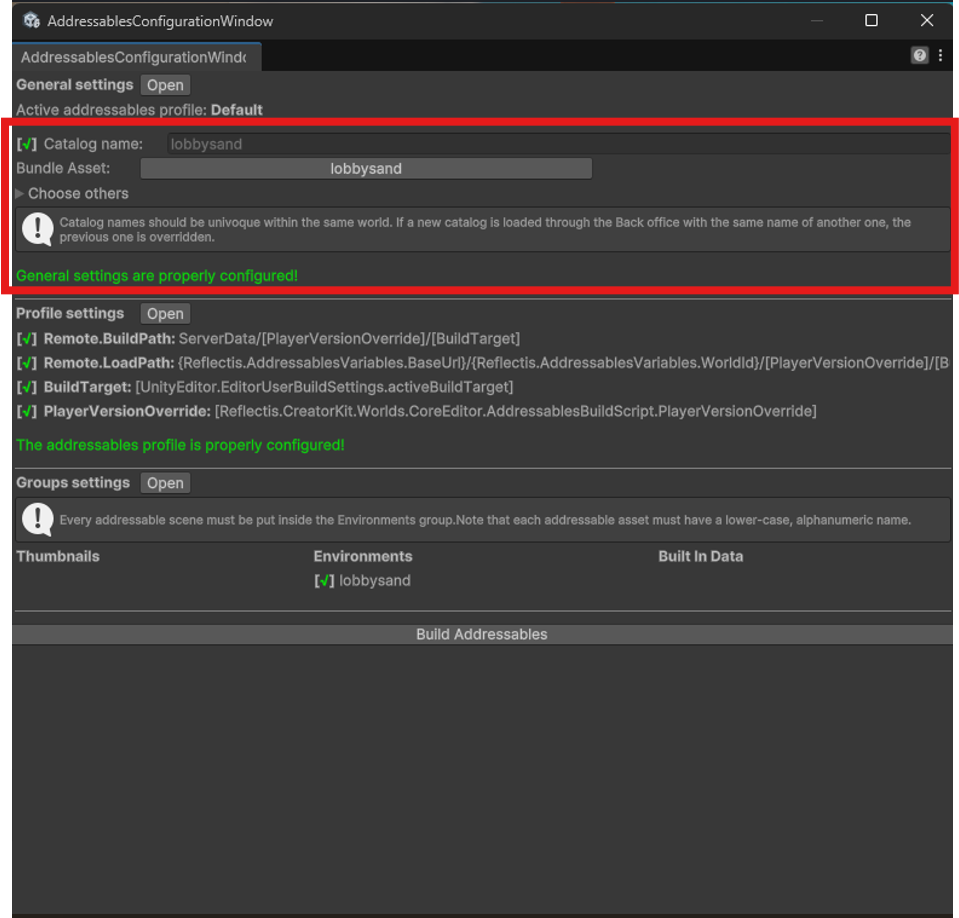
Task: Open the Bundle Asset lobbysand selector
Action: pos(366,169)
